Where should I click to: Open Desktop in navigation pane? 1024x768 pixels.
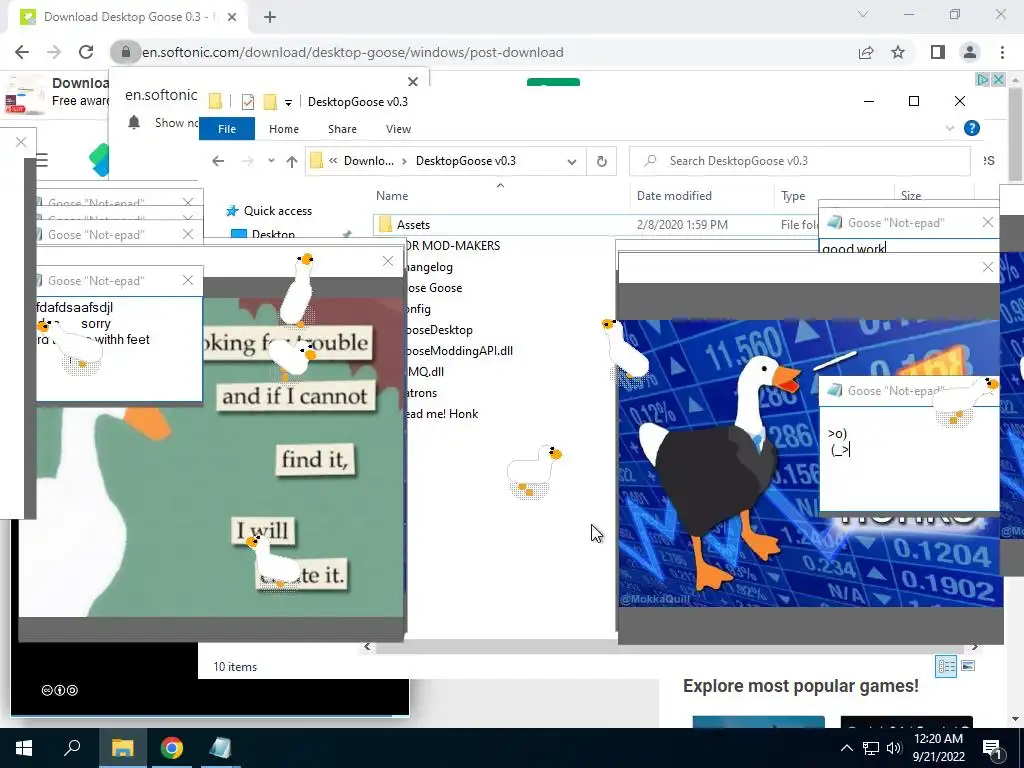[273, 234]
